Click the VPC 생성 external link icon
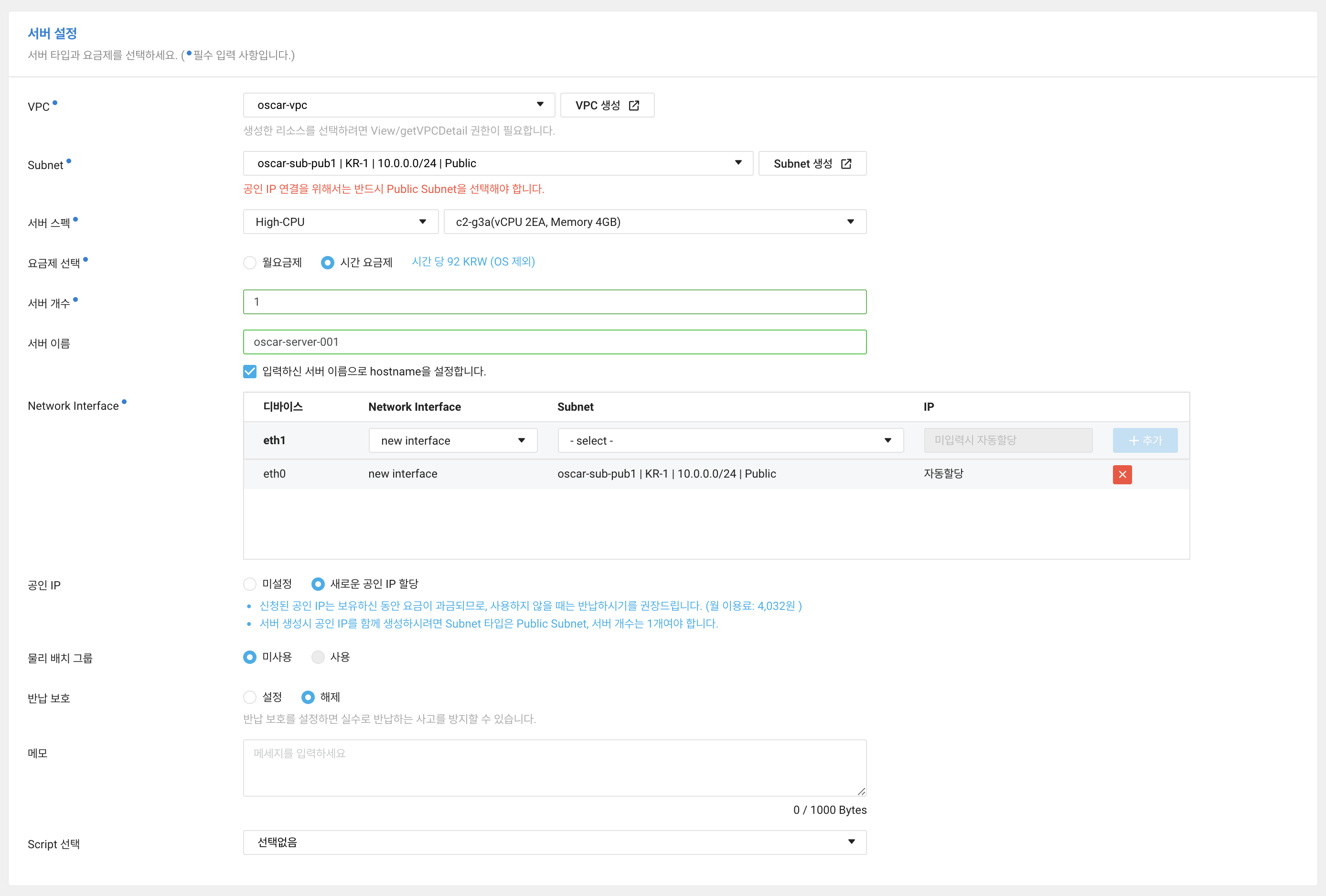 pos(633,106)
